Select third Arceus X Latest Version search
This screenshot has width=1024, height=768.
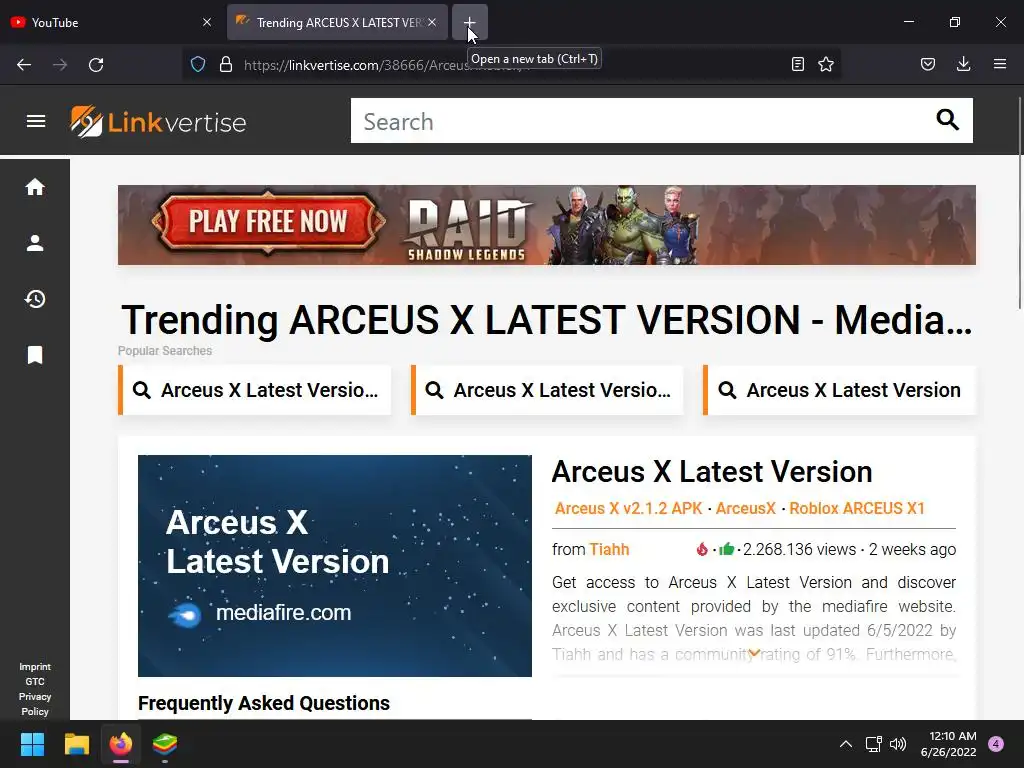pos(839,391)
